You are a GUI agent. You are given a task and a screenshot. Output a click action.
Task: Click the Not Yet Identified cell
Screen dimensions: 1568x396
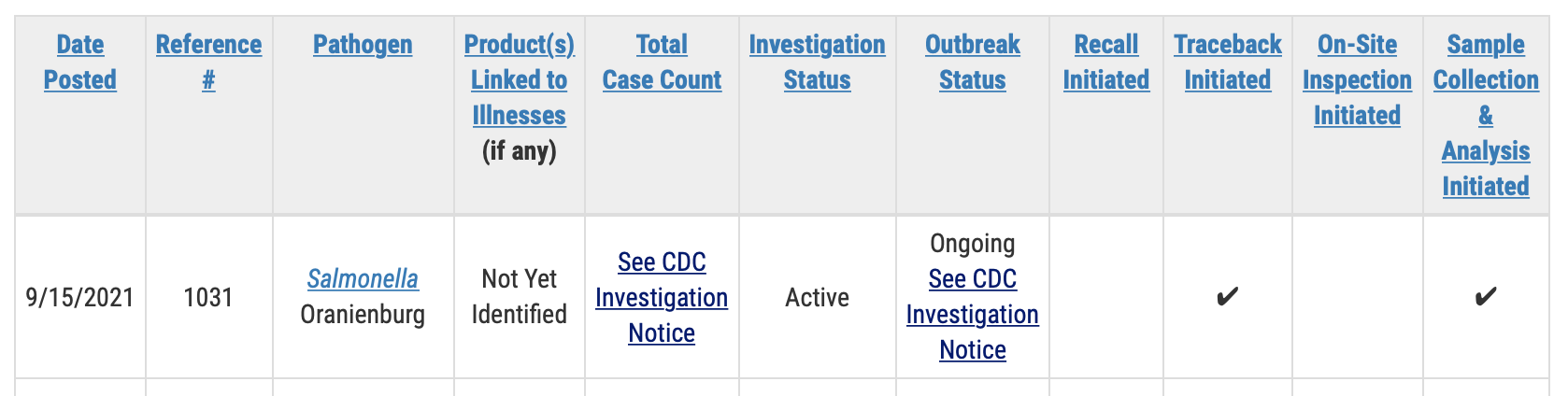click(x=520, y=296)
